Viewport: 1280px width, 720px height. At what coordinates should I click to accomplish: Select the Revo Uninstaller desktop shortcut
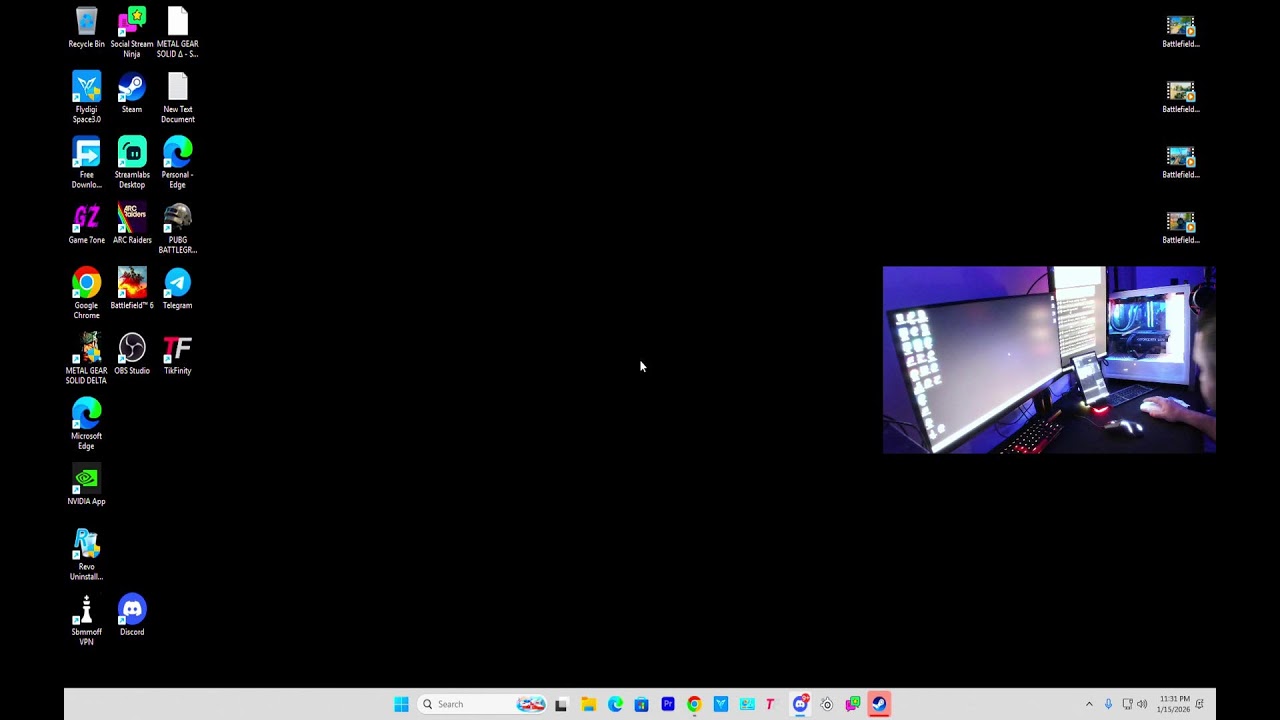86,555
